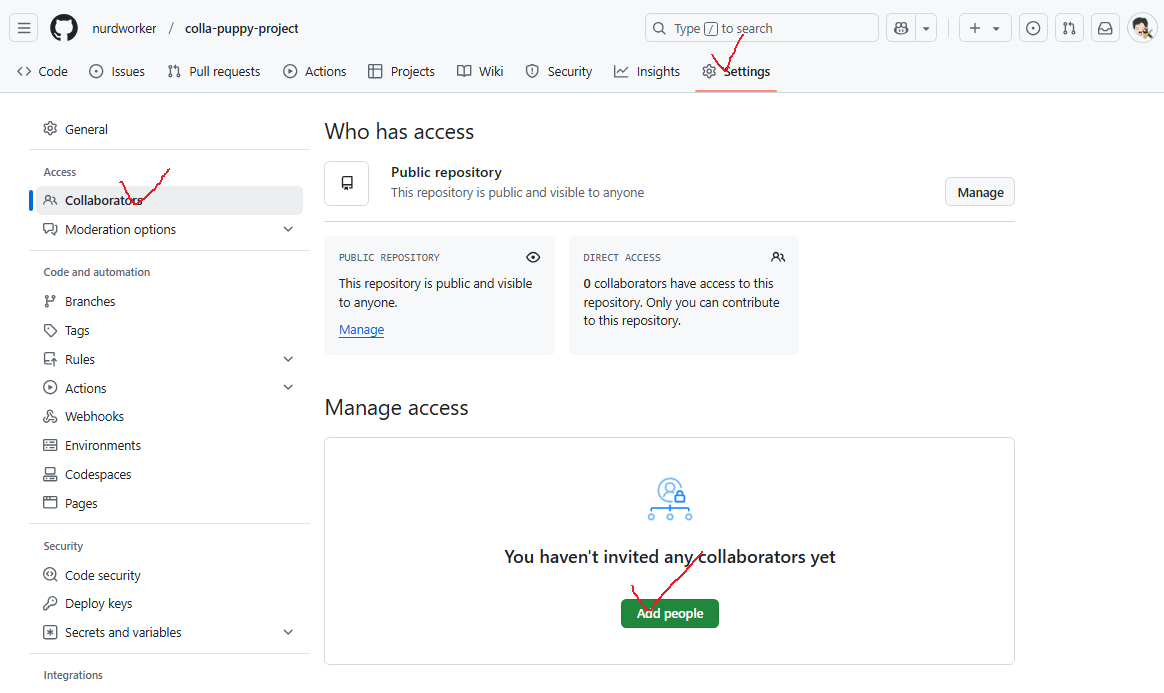
Task: Open Deploy keys settings
Action: click(169, 603)
